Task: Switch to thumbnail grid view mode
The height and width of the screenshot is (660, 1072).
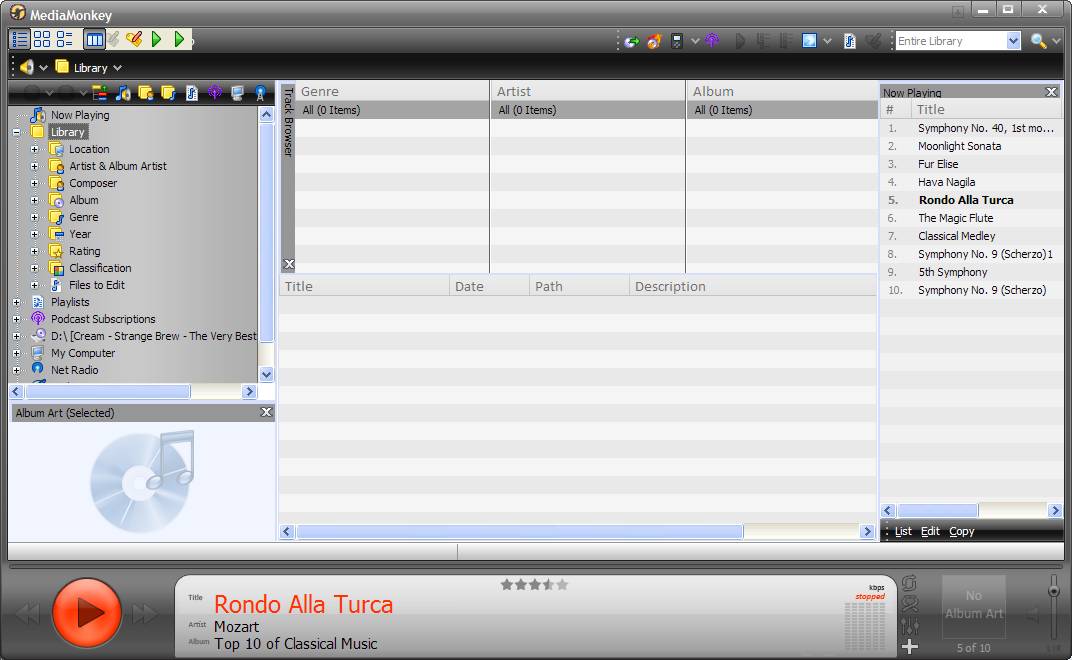Action: click(42, 39)
